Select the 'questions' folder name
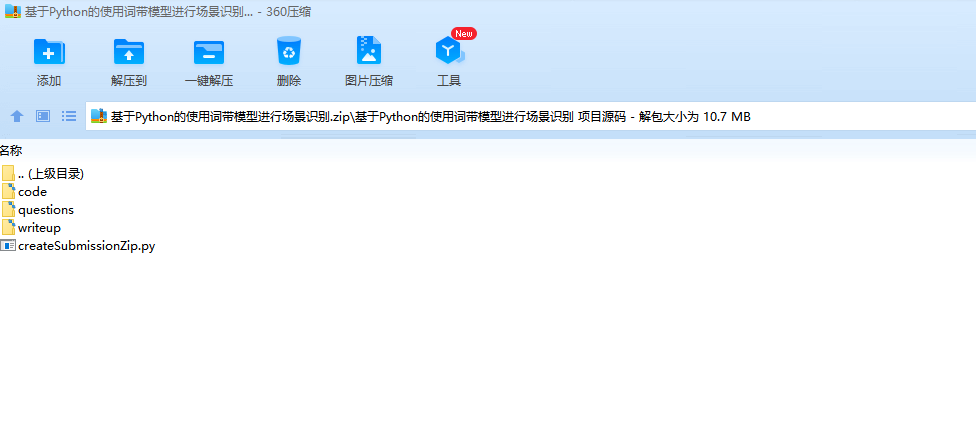Image resolution: width=976 pixels, height=433 pixels. (46, 210)
